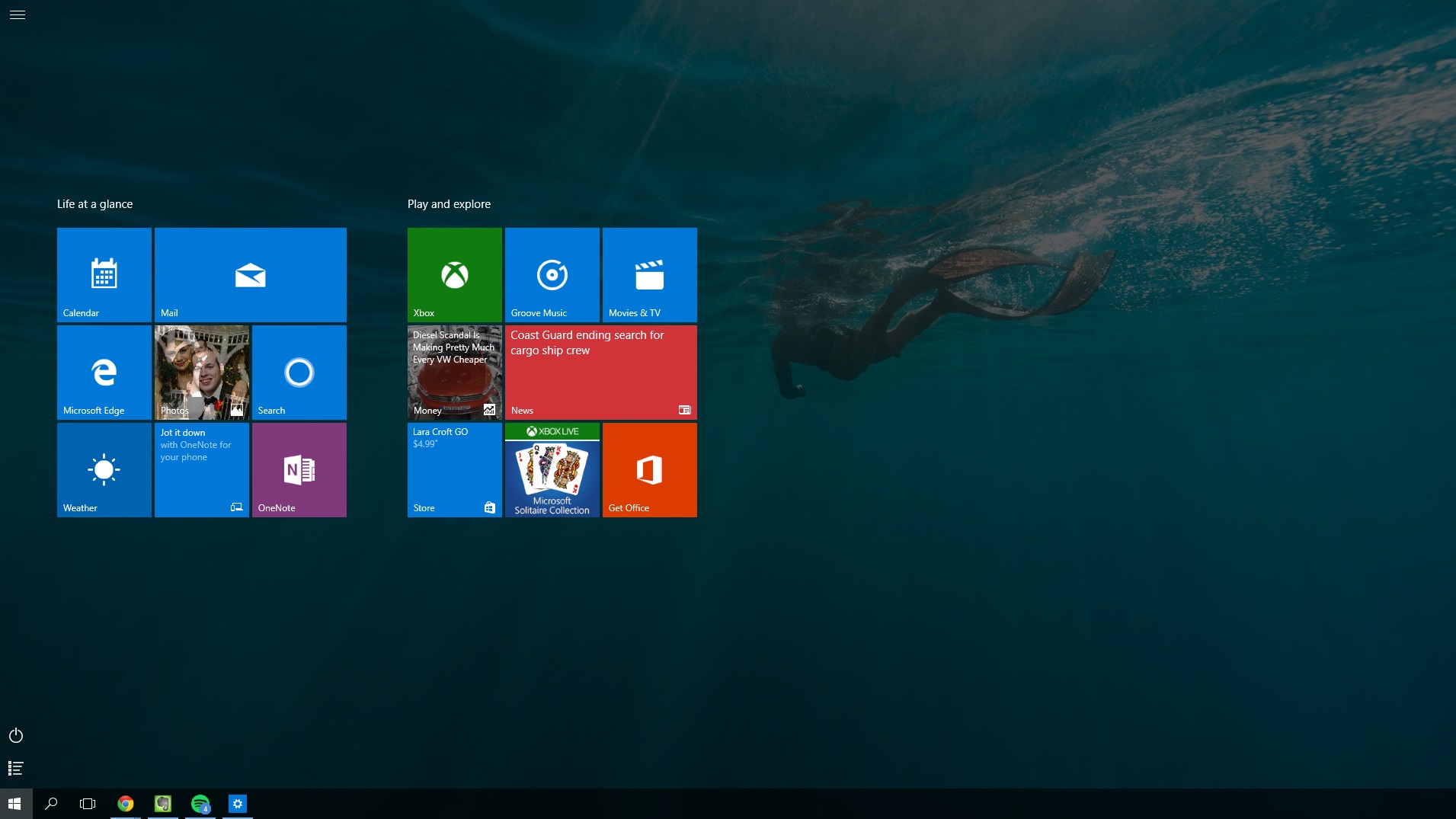1456x819 pixels.
Task: Switch to Evernote on the taskbar
Action: [163, 804]
